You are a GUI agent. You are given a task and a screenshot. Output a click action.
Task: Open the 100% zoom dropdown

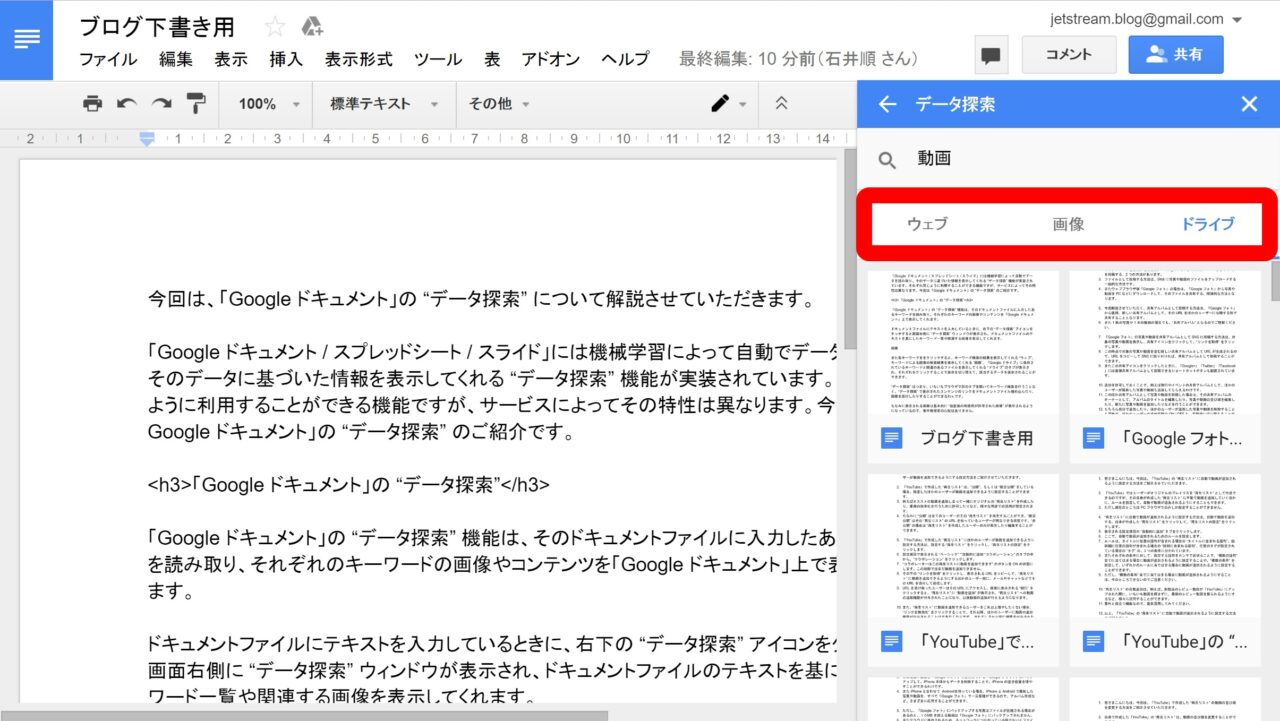pyautogui.click(x=268, y=104)
